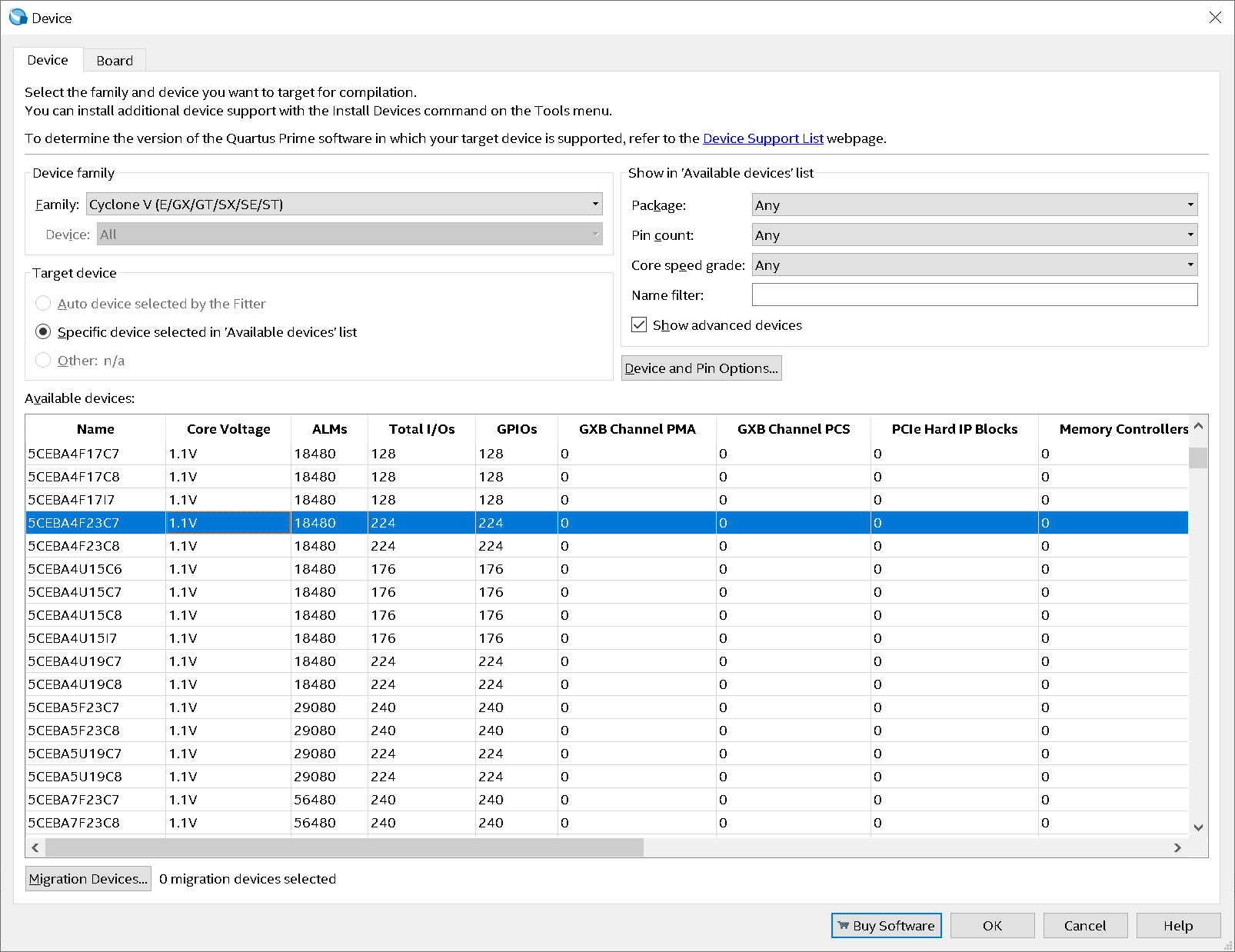This screenshot has width=1235, height=952.
Task: Open the Family dropdown
Action: 344,204
